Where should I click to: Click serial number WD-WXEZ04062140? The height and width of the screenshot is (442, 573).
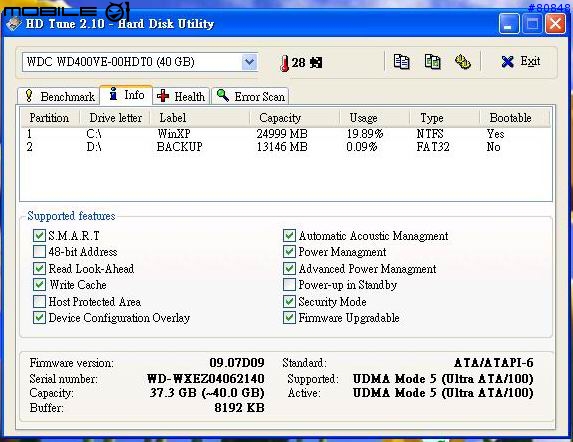click(x=205, y=378)
